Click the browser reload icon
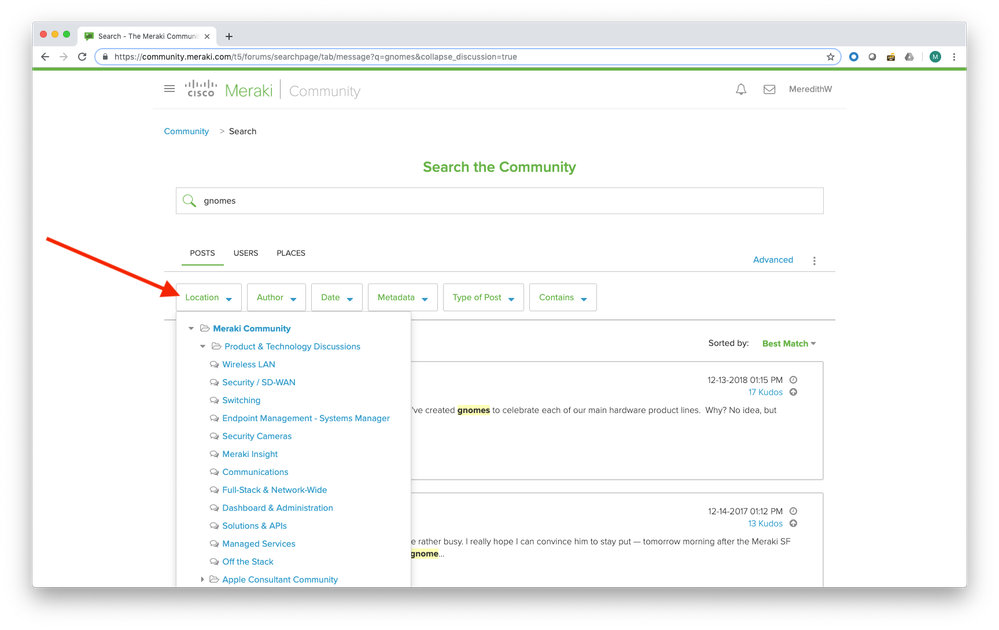Screen dimensions: 999x630 [82, 57]
